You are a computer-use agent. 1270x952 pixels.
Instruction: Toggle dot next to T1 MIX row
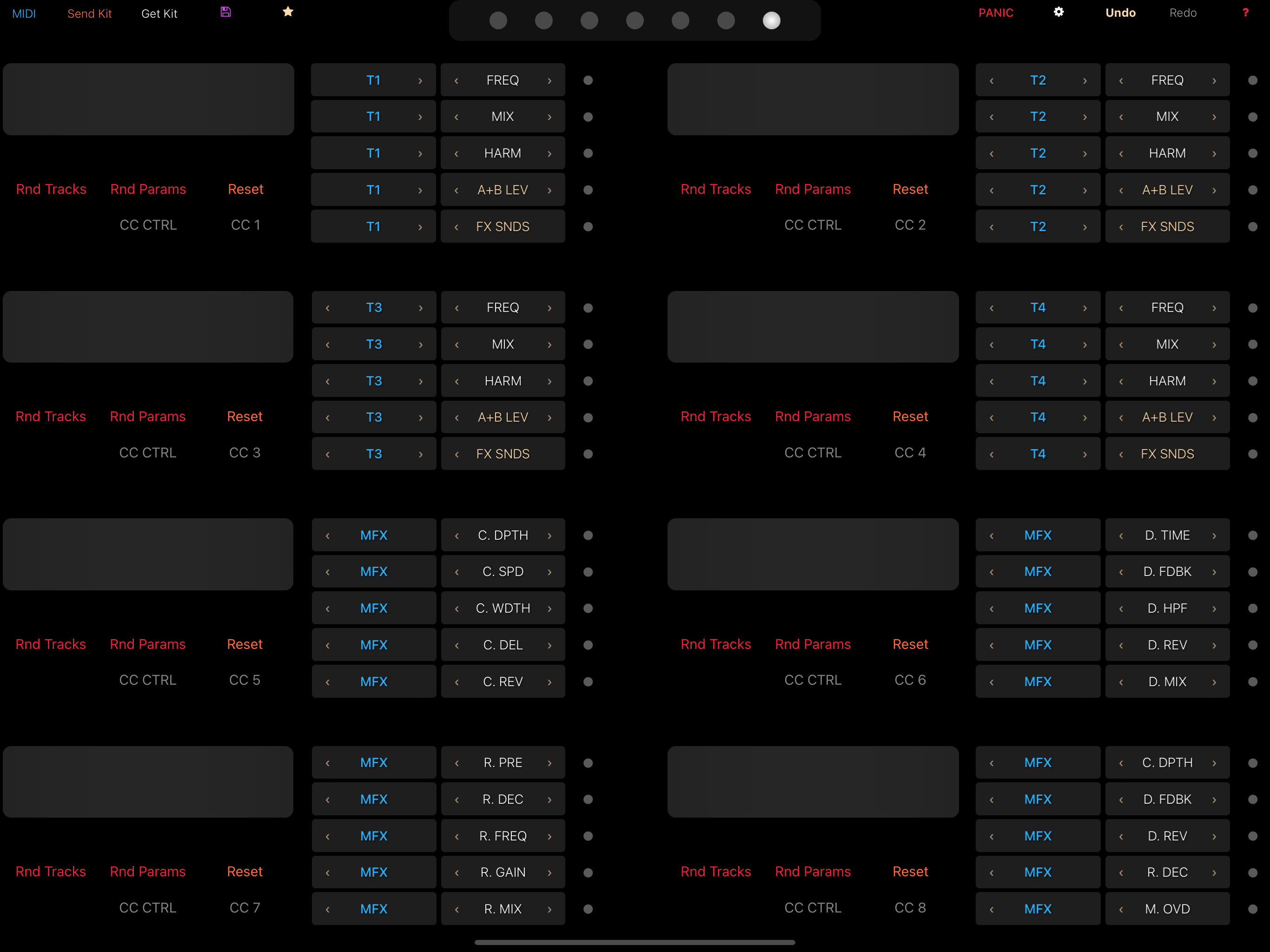pos(588,117)
